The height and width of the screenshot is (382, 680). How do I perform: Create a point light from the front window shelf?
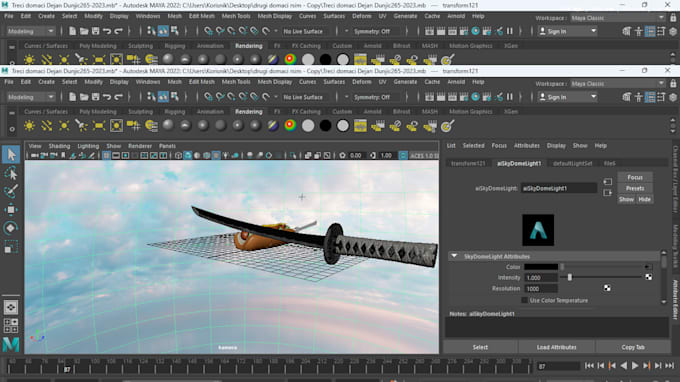click(64, 126)
